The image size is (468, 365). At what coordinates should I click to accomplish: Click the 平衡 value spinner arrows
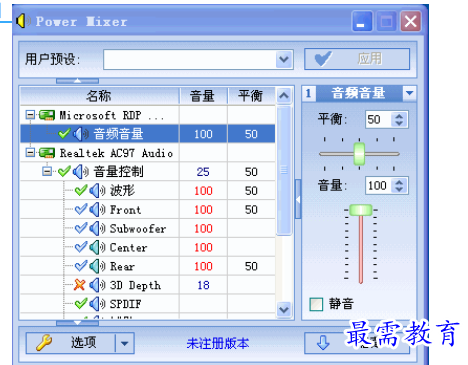click(x=399, y=119)
